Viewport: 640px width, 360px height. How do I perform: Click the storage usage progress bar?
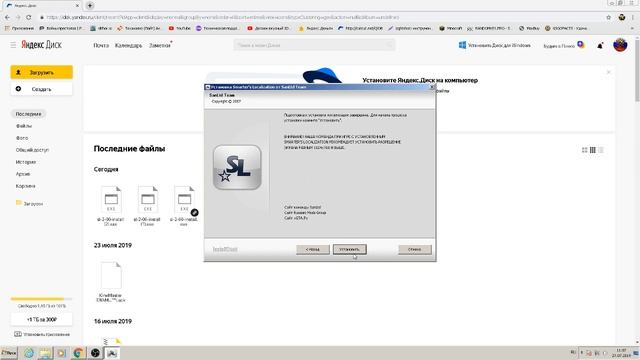41,299
